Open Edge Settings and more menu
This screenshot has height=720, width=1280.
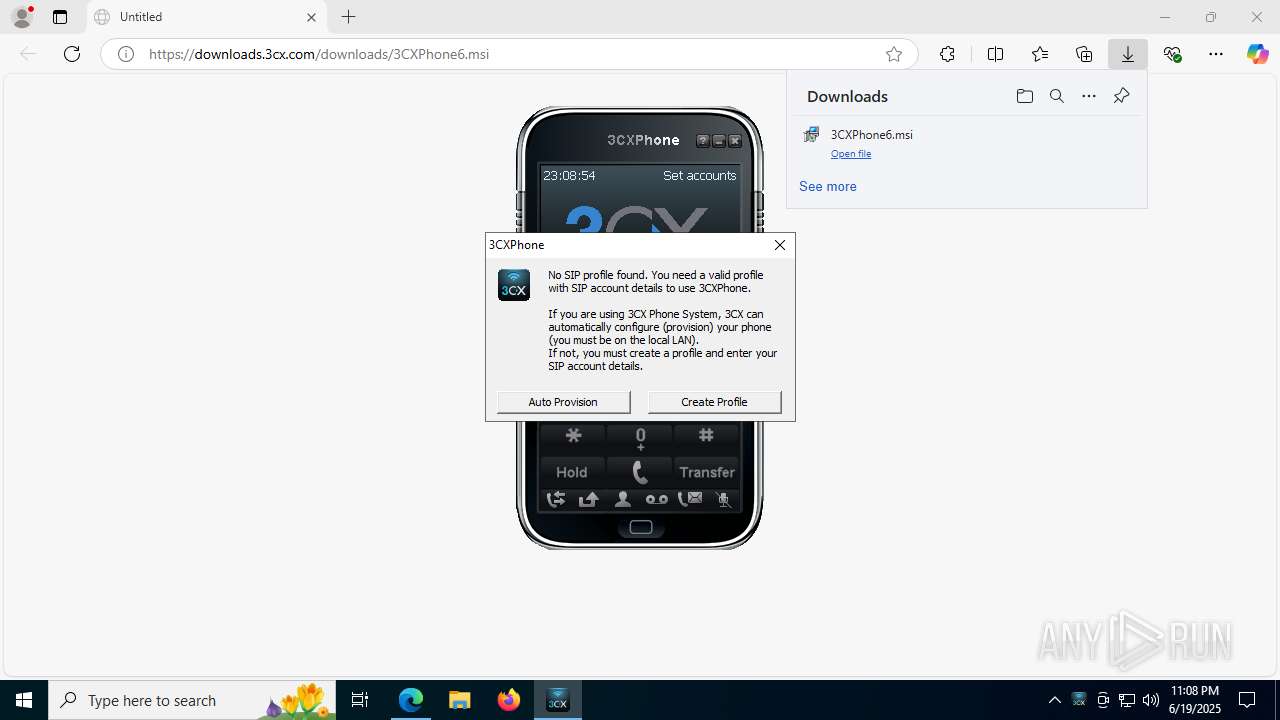coord(1216,54)
